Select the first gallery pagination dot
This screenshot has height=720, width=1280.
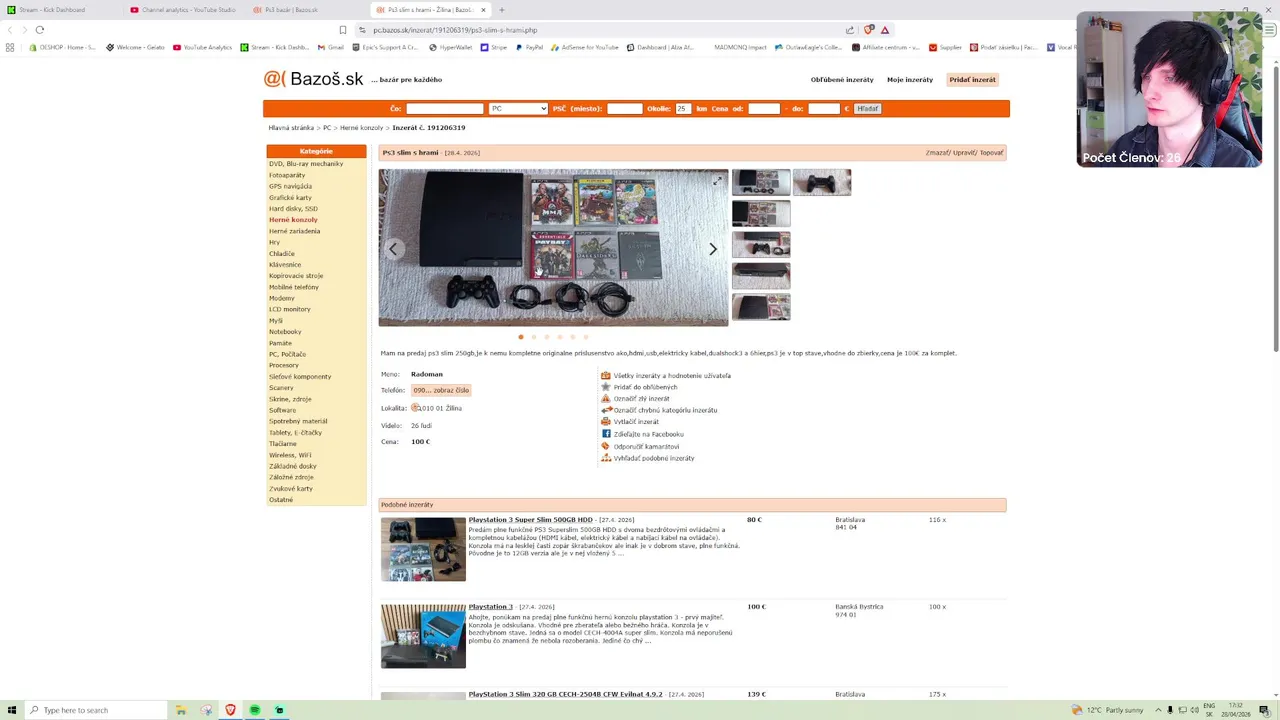(x=521, y=337)
